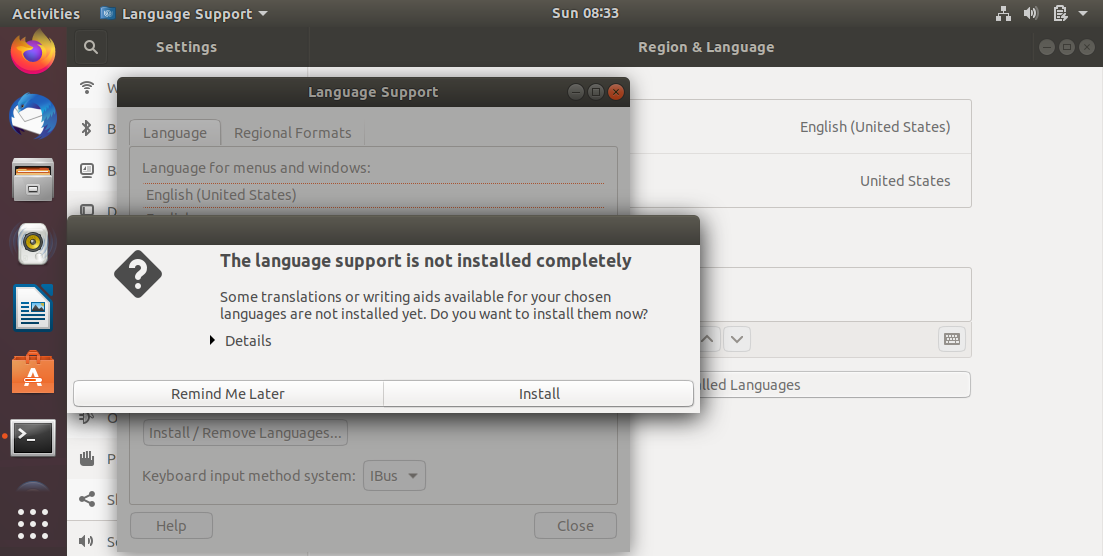Open Ubuntu Software from the dock
The width and height of the screenshot is (1103, 556).
33,372
